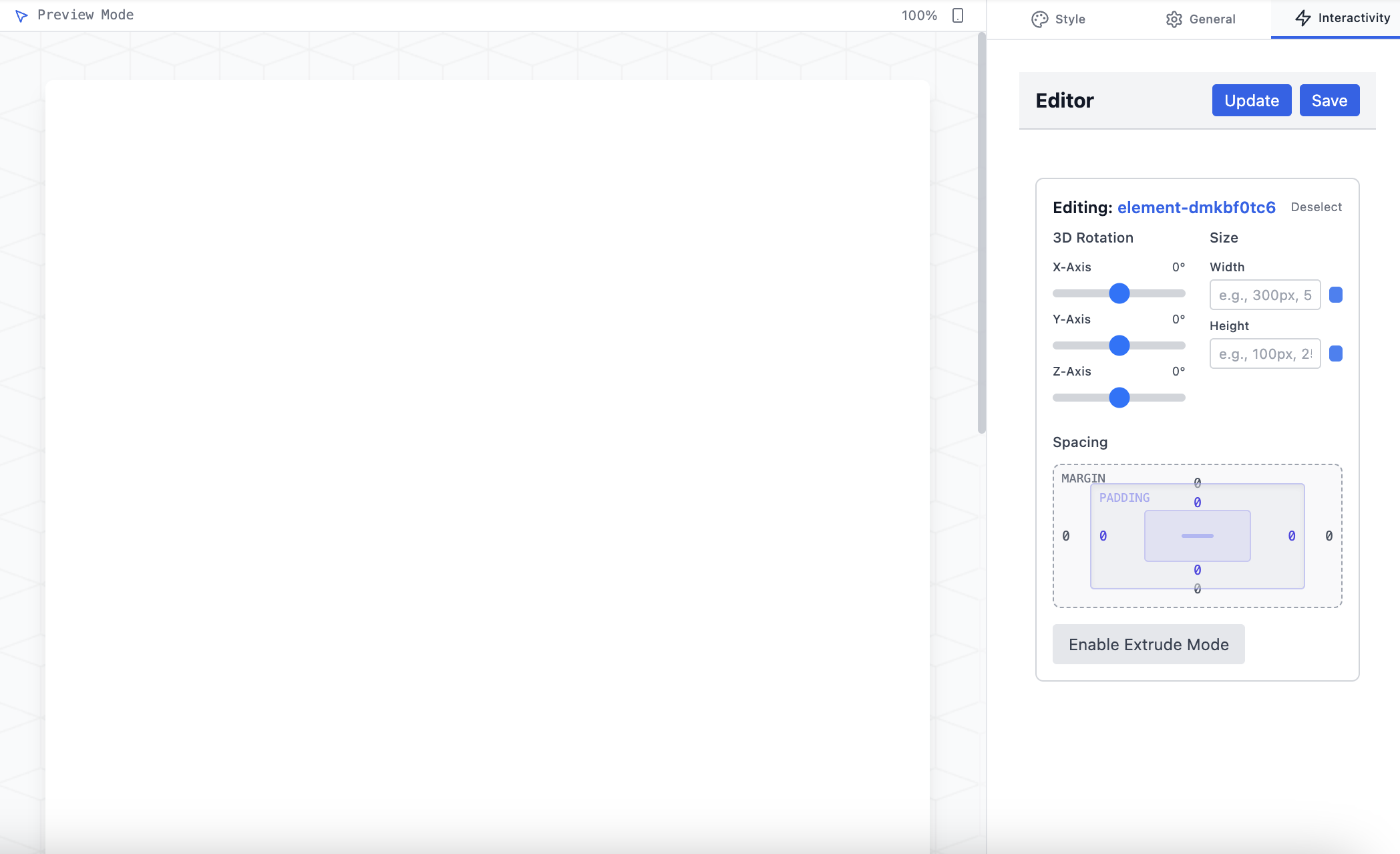Toggle the blue checkbox next to Height

(x=1335, y=353)
